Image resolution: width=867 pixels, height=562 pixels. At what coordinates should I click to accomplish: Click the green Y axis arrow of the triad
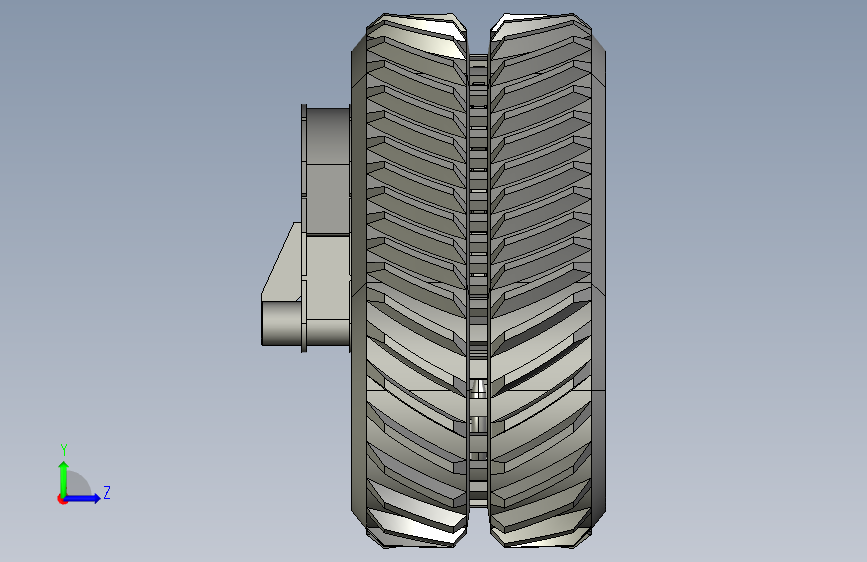[x=64, y=479]
